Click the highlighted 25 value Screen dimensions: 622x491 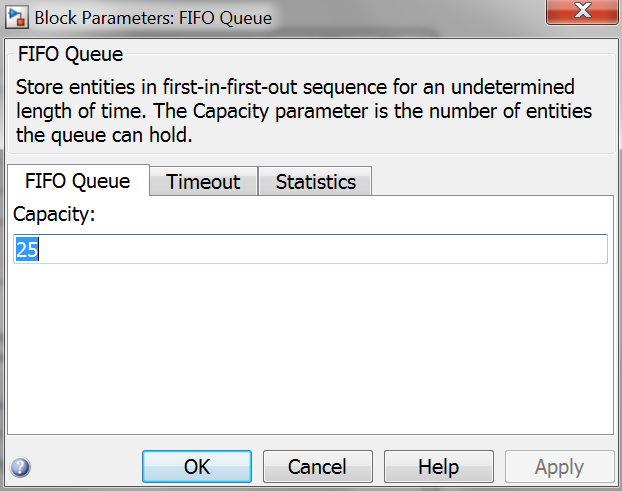[x=27, y=249]
